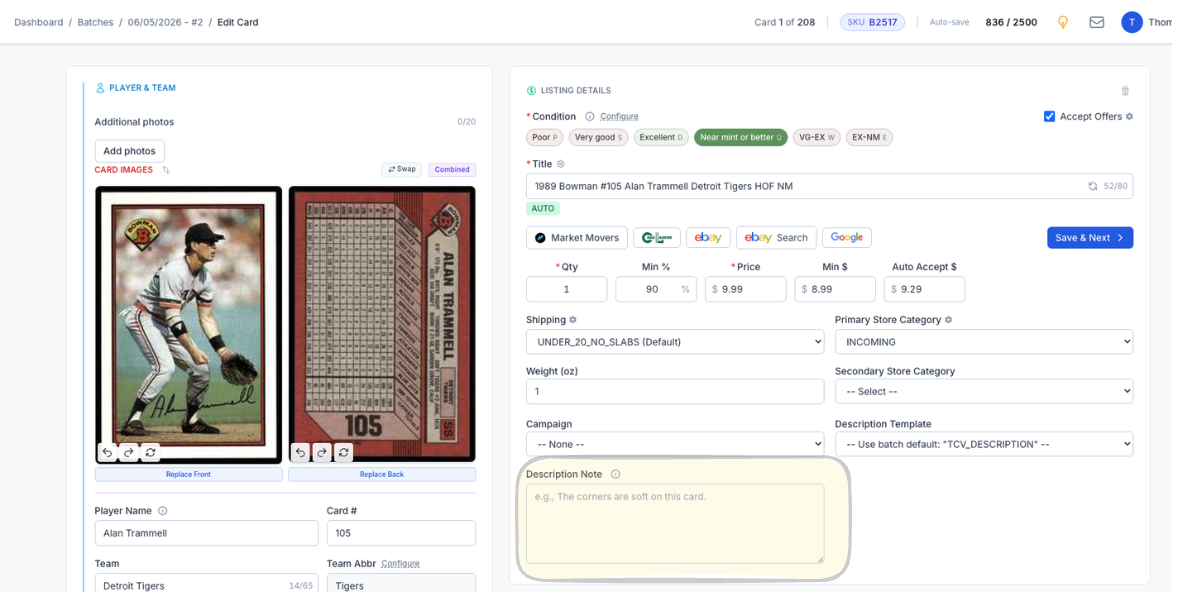Select the EX-NM condition chip
Image resolution: width=1198 pixels, height=610 pixels.
[x=869, y=138]
